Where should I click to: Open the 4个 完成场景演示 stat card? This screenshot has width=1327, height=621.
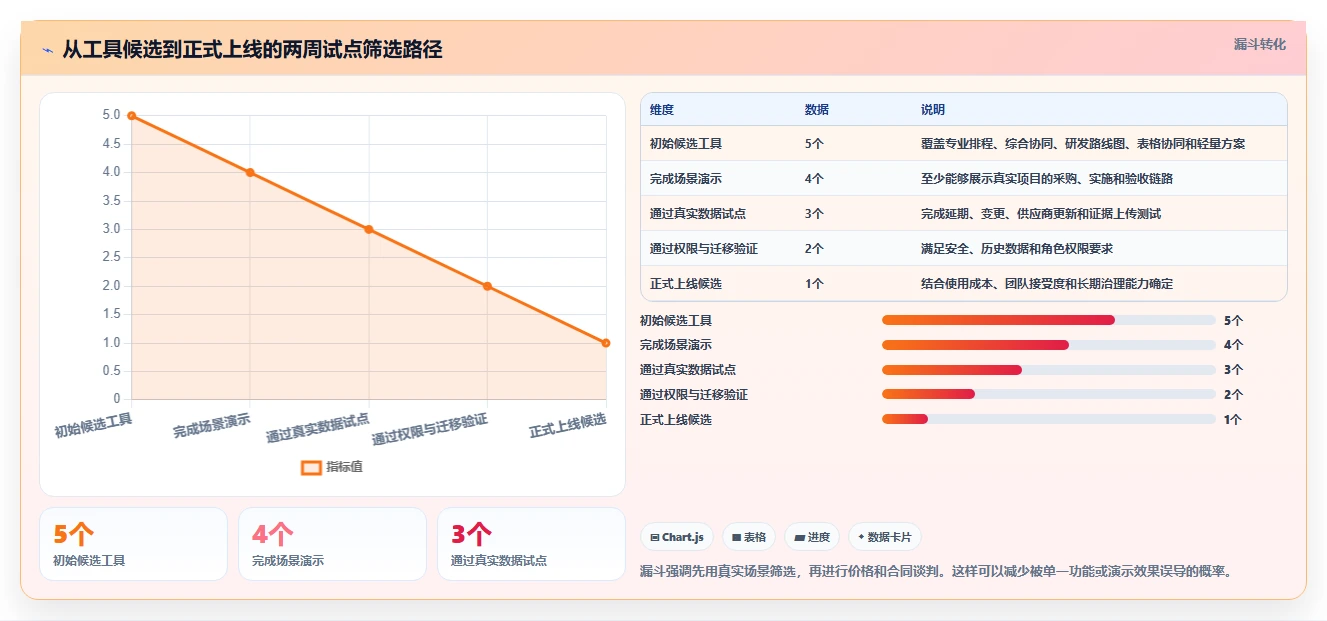[332, 544]
